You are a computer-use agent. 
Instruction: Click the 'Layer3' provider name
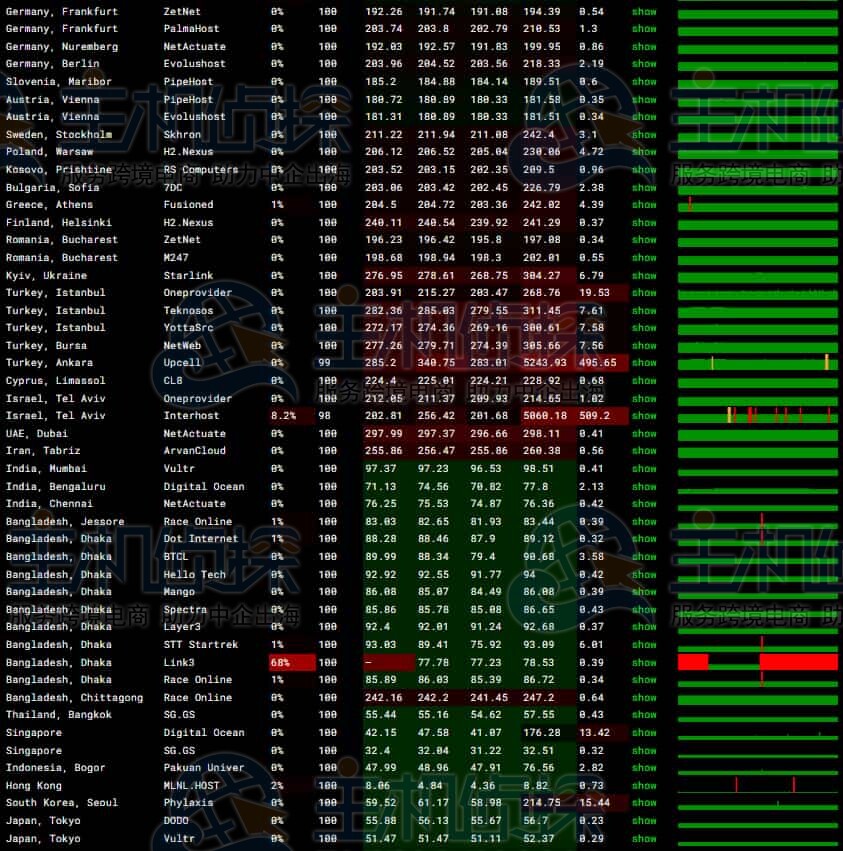182,627
